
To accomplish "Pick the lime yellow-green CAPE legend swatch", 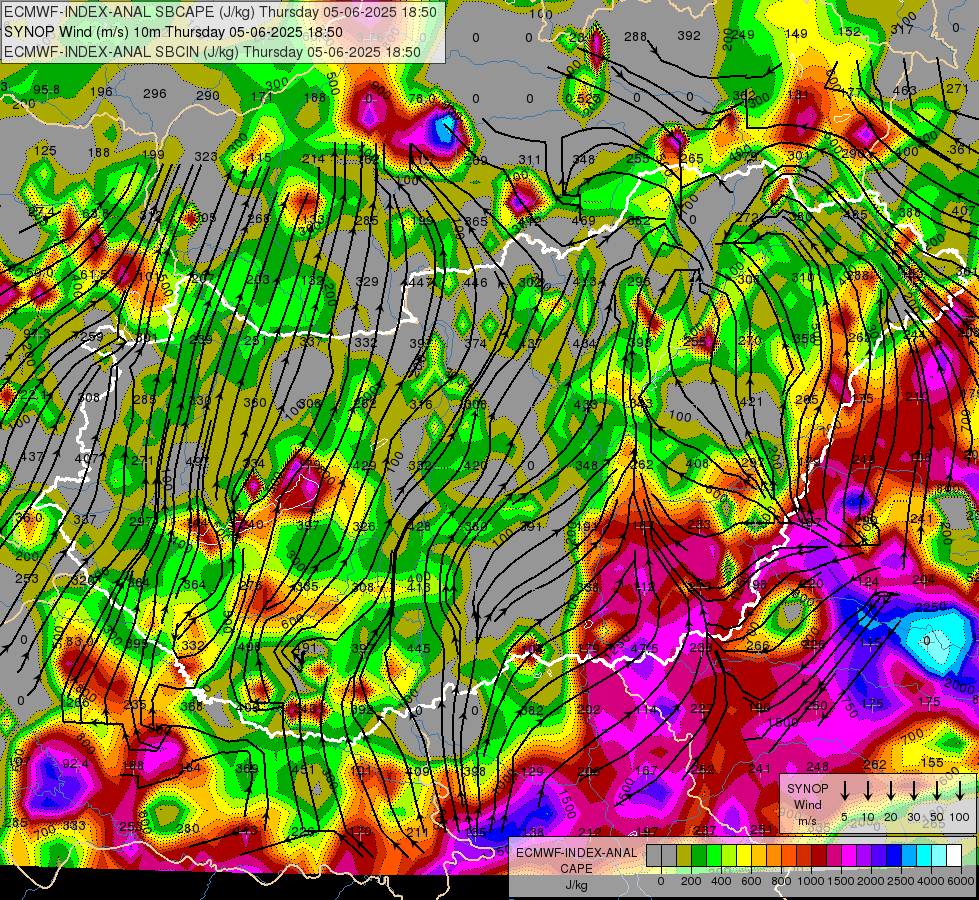I will click(x=729, y=855).
